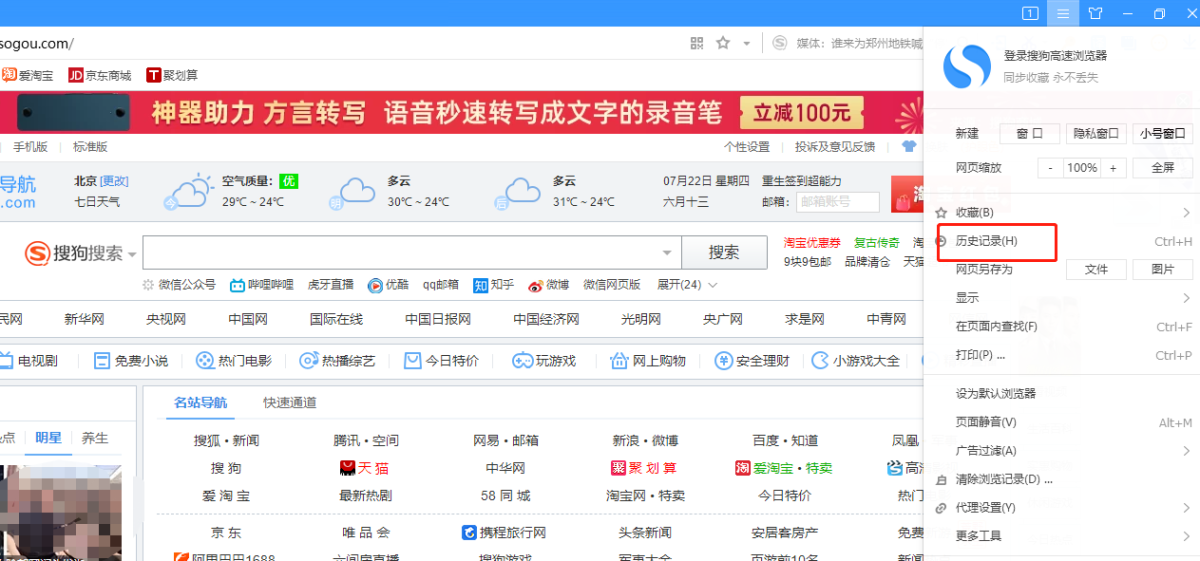Click the Sogou browser logo in menu
This screenshot has width=1200, height=561.
coord(967,66)
